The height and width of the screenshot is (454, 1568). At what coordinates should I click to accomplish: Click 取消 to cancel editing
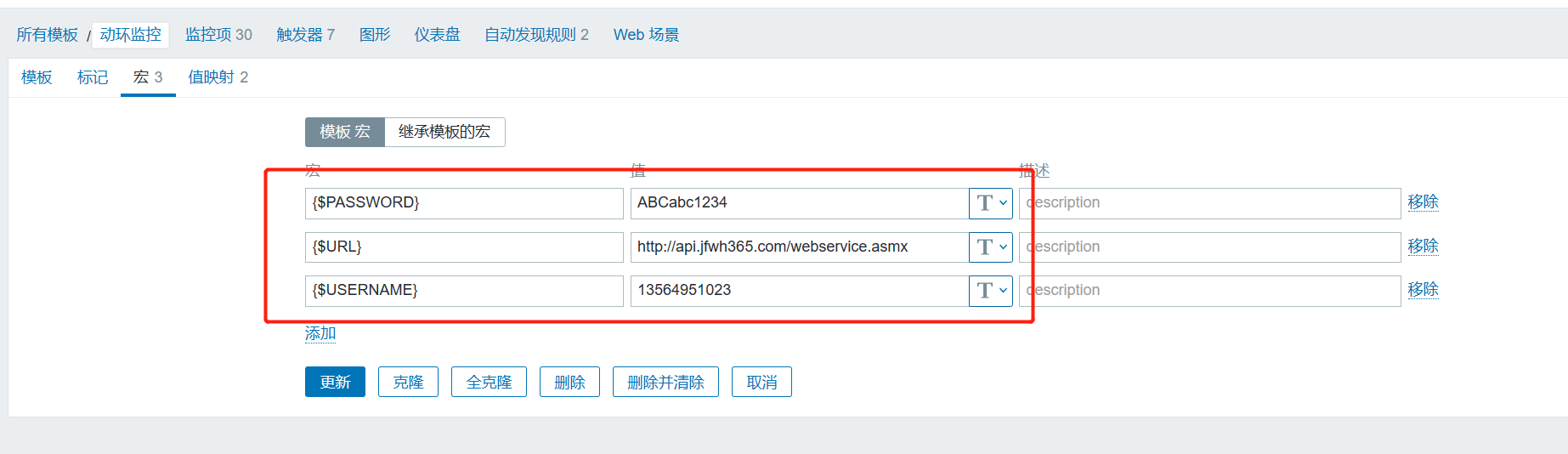tap(761, 382)
